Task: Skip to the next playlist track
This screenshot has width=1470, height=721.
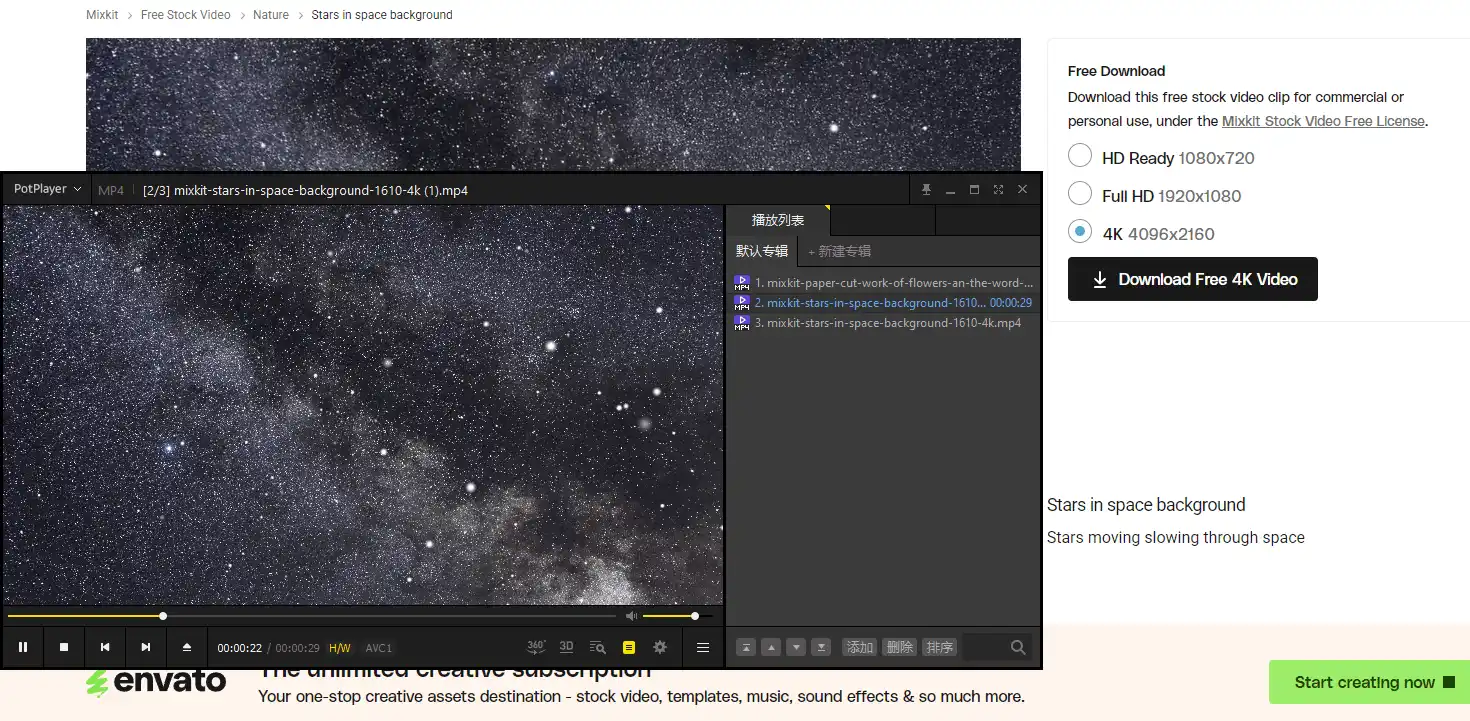Action: coord(146,647)
